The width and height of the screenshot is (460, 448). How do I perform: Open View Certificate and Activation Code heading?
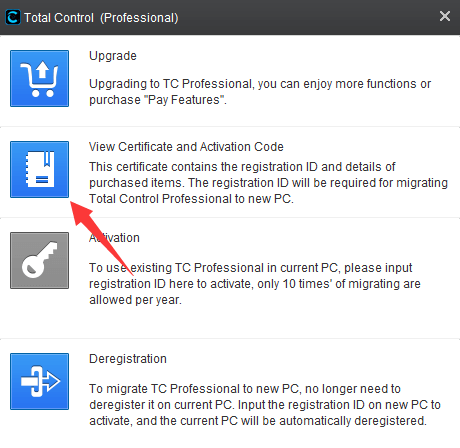[186, 147]
